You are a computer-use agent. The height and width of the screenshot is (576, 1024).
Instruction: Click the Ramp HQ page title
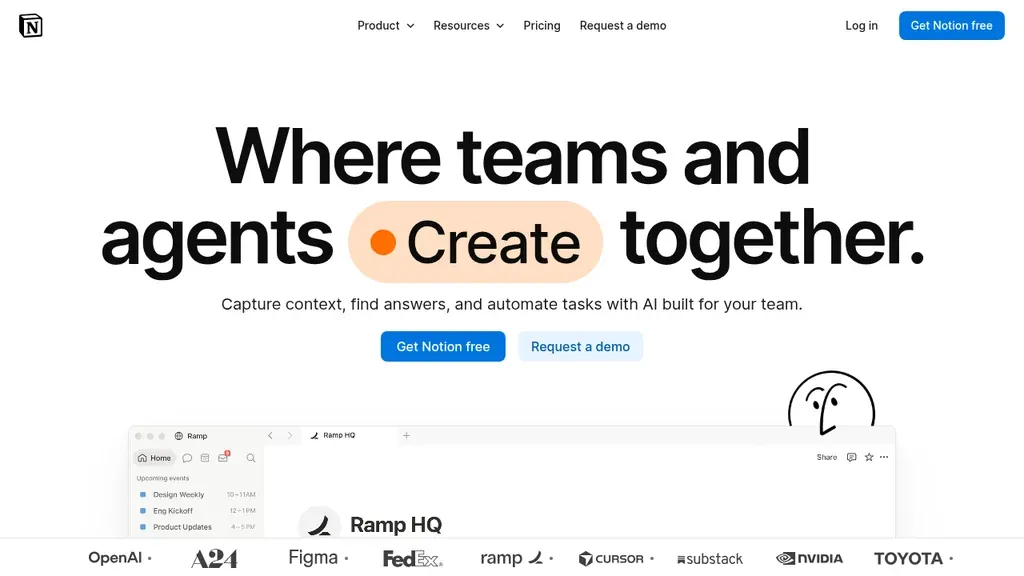click(x=396, y=524)
